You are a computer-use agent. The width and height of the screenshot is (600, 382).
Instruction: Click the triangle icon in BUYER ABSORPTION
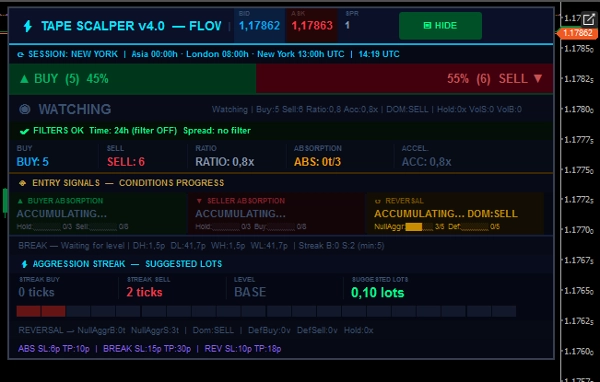pos(20,201)
